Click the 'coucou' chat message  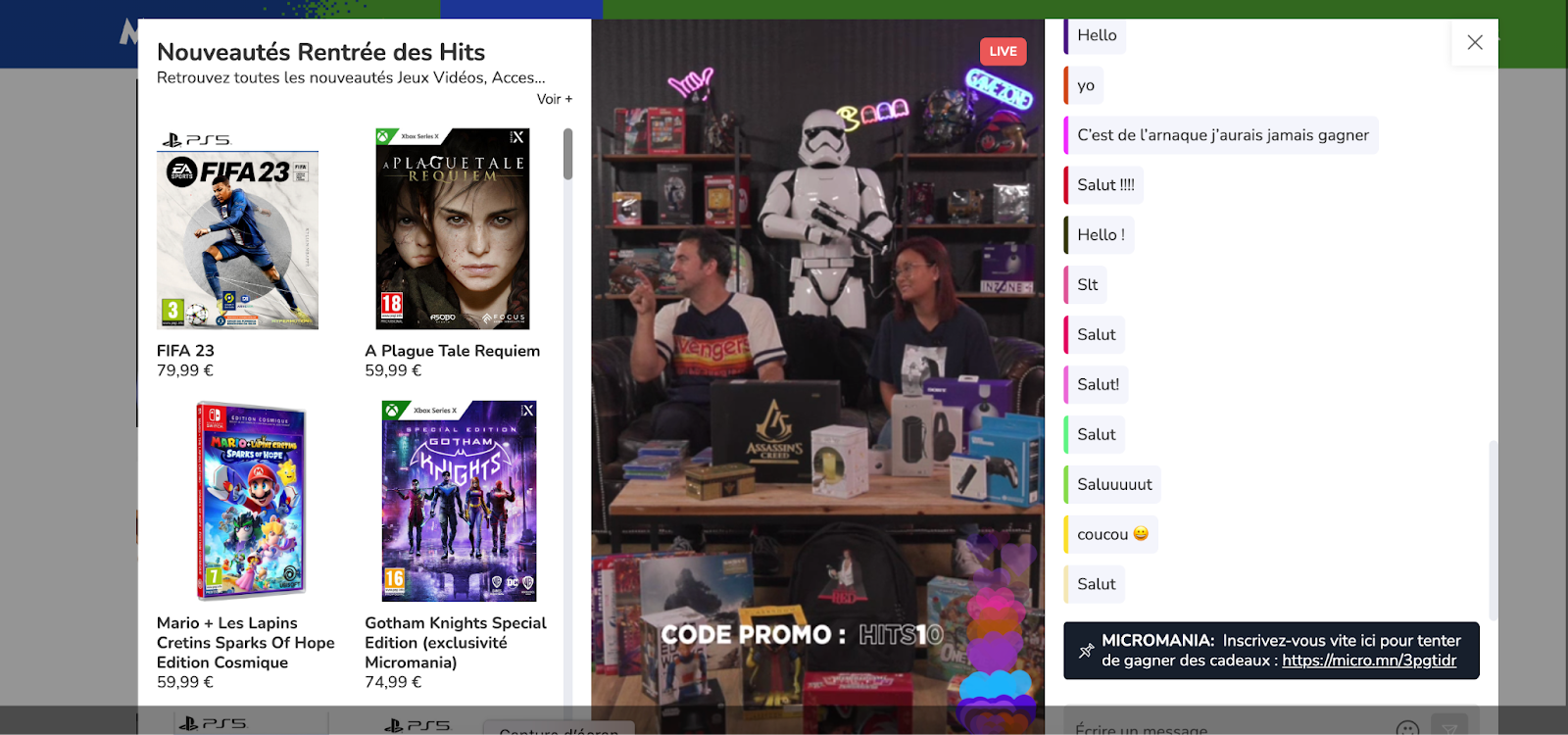[x=1112, y=535]
